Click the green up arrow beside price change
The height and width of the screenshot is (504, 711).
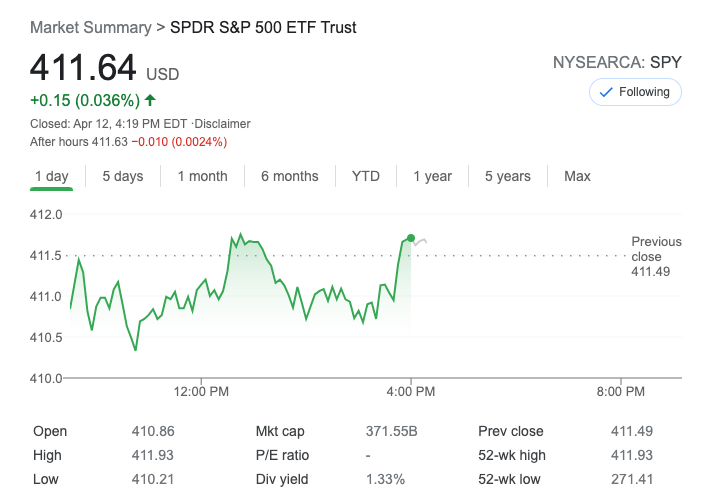pos(150,100)
